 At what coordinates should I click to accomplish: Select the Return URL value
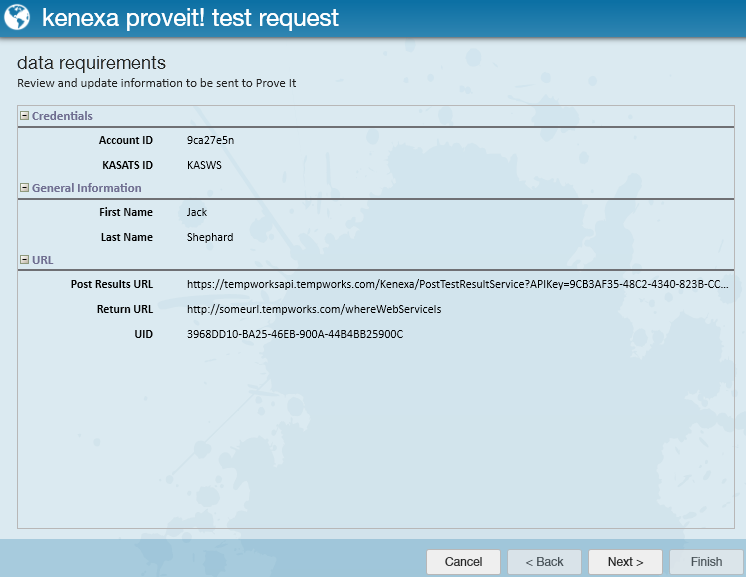[314, 309]
